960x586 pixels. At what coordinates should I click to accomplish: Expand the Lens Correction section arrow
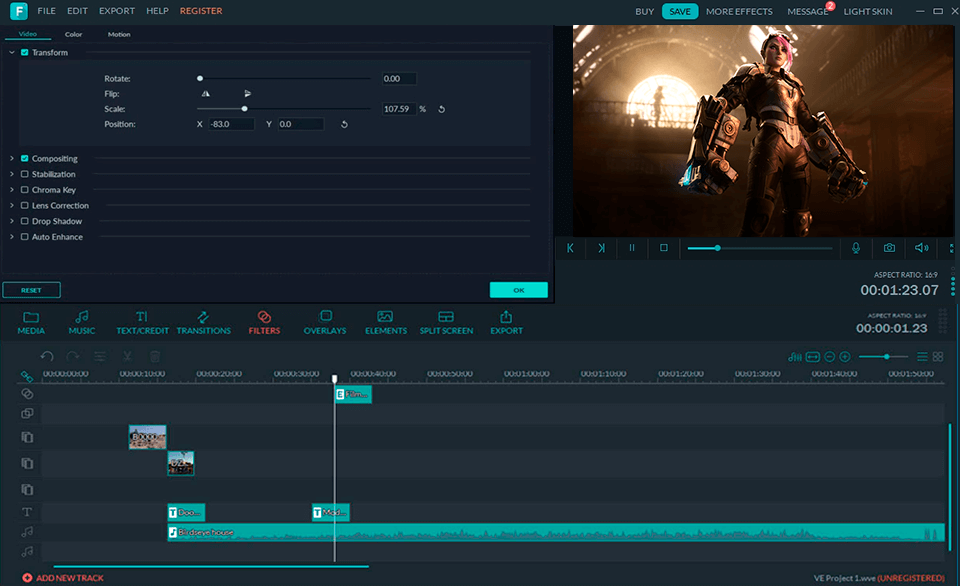pos(12,206)
